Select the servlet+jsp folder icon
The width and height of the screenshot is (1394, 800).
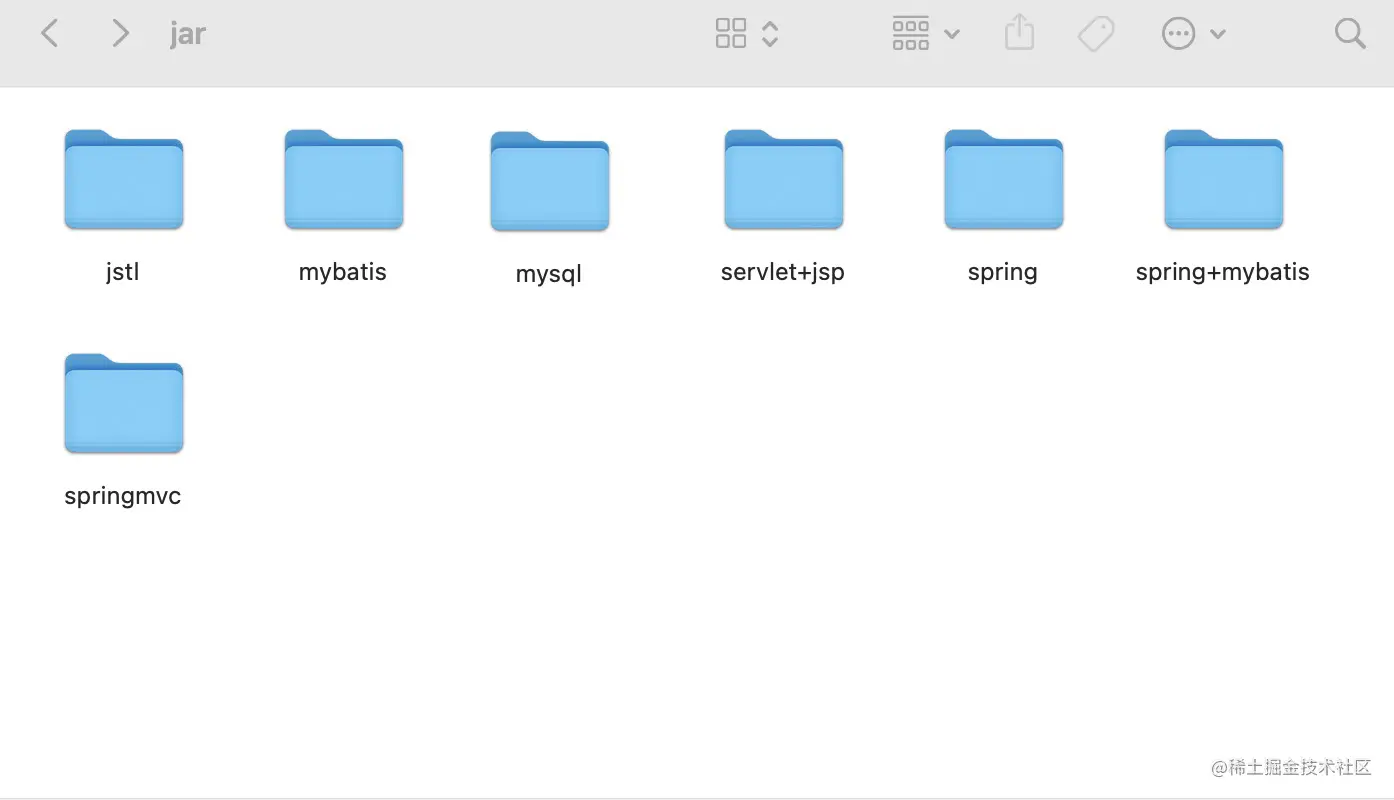click(x=784, y=180)
